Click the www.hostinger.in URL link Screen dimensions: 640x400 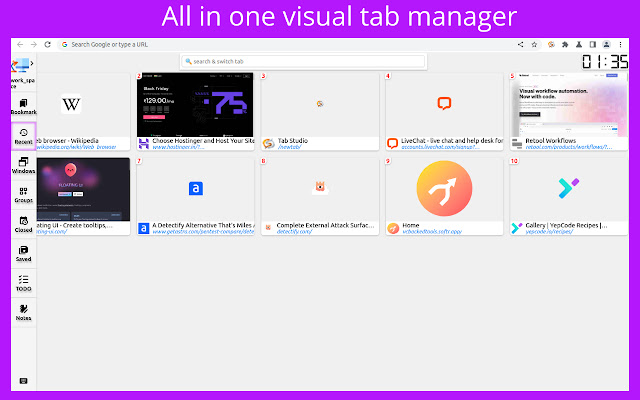point(178,147)
